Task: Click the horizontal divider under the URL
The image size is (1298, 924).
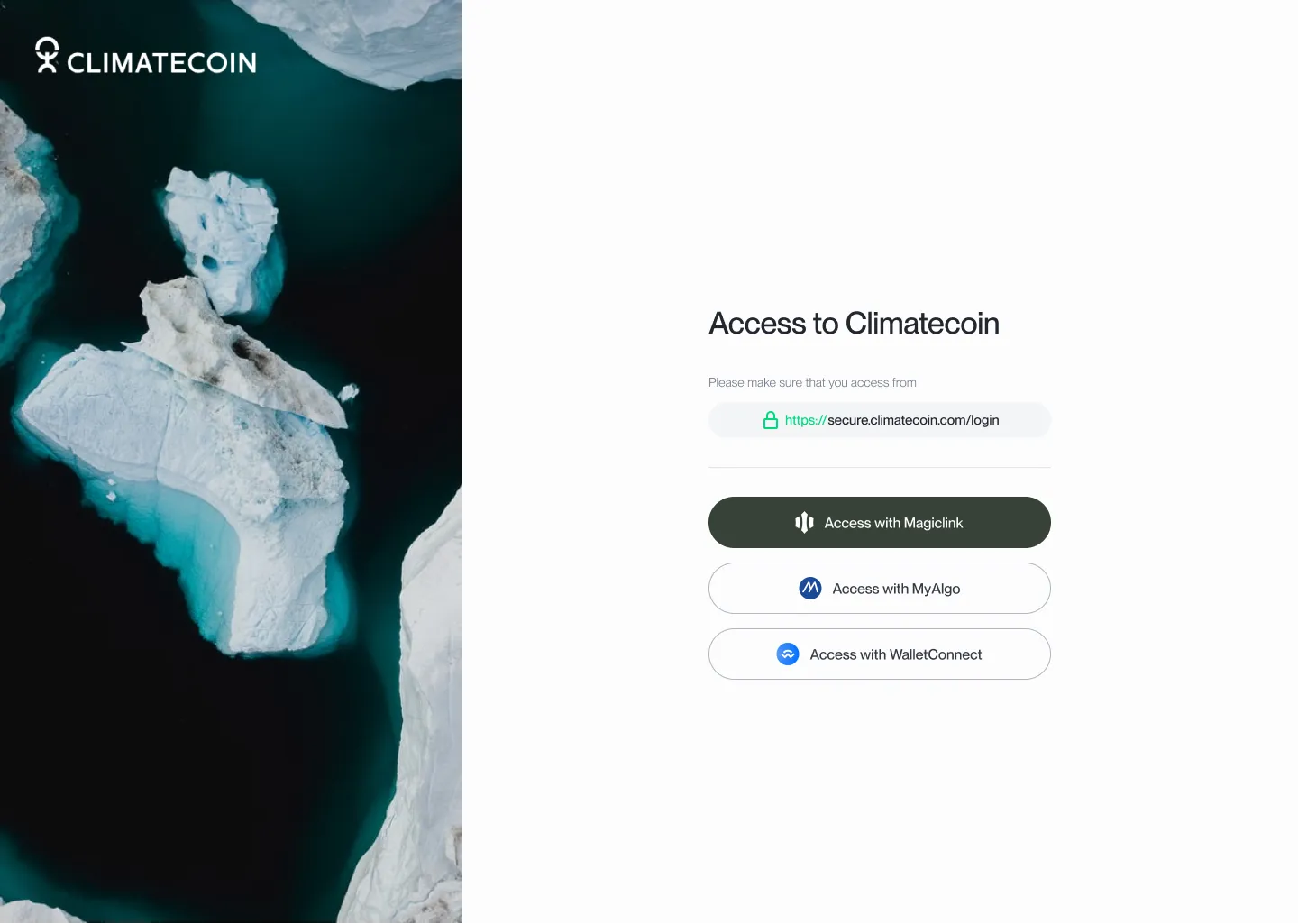Action: point(880,467)
